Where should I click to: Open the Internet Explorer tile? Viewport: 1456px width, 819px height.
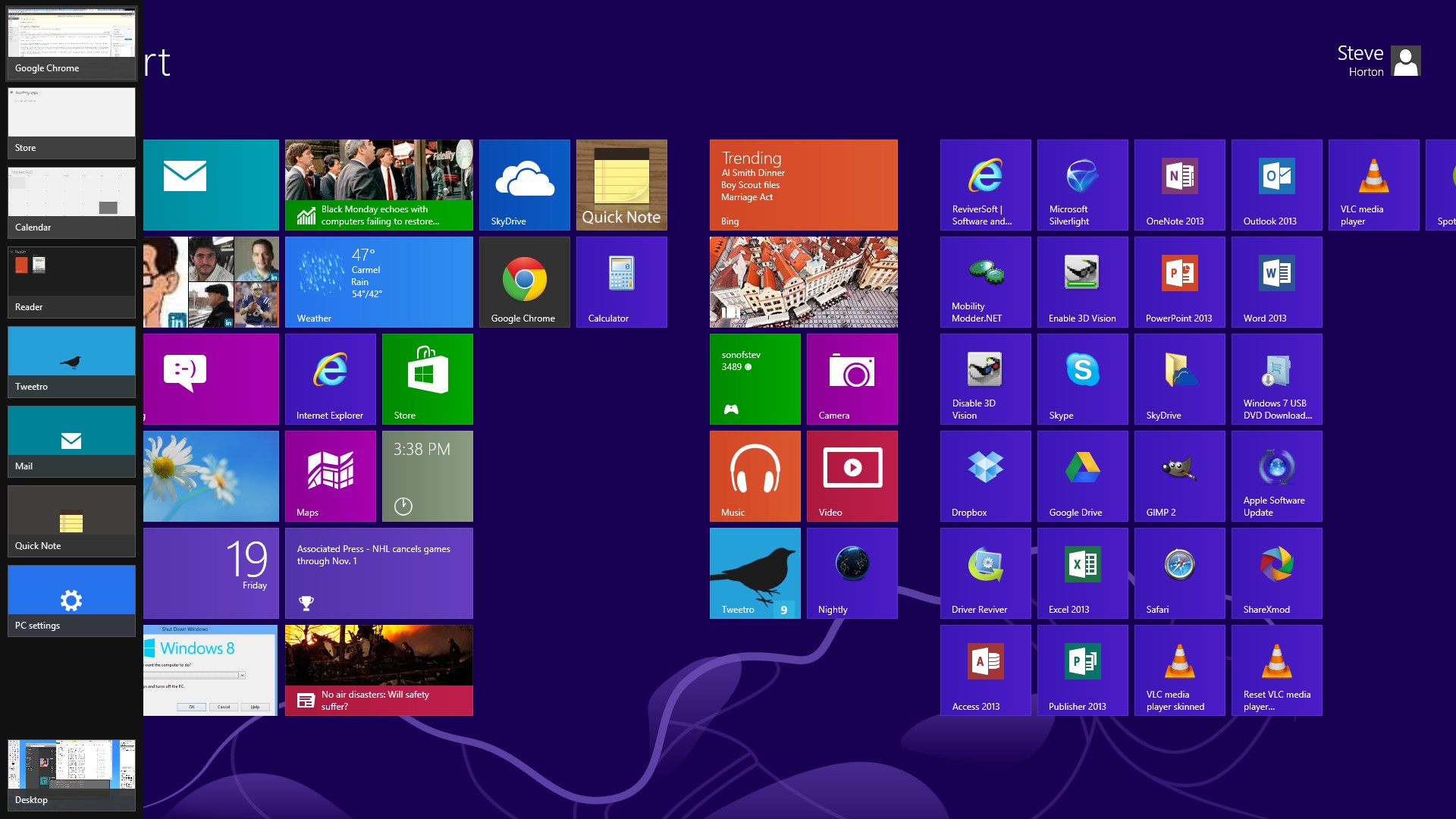coord(331,379)
